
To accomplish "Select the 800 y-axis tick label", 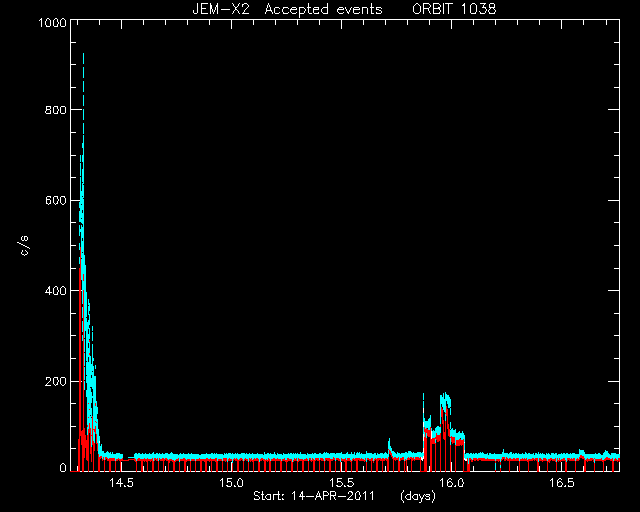I will click(55, 110).
